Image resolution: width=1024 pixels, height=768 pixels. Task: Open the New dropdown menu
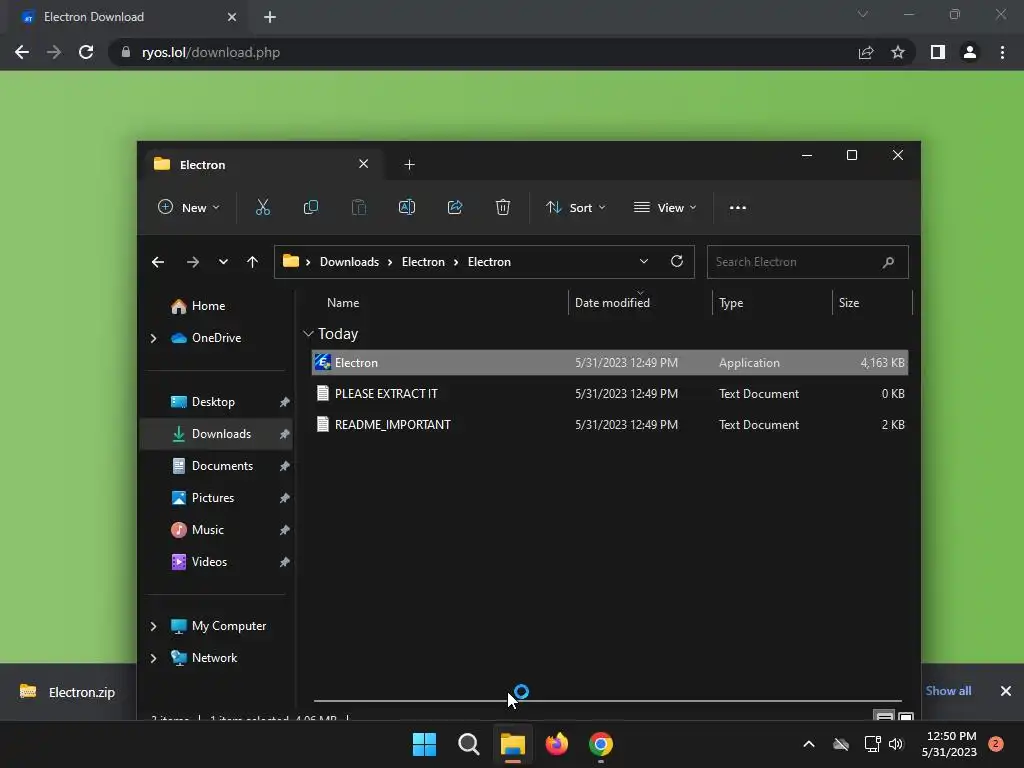click(x=189, y=208)
